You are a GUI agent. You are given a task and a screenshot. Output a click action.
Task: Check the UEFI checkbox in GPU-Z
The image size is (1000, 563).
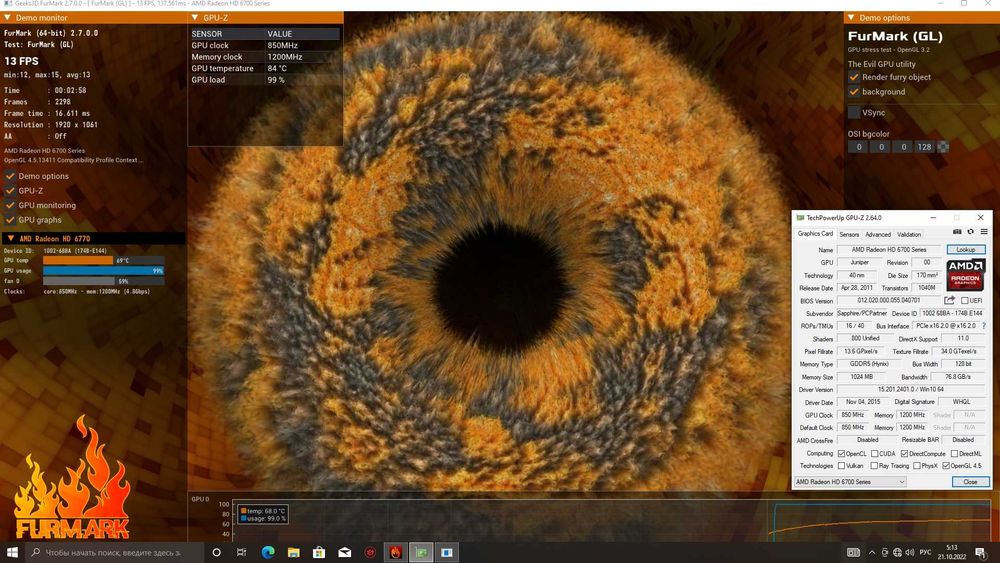[x=965, y=300]
